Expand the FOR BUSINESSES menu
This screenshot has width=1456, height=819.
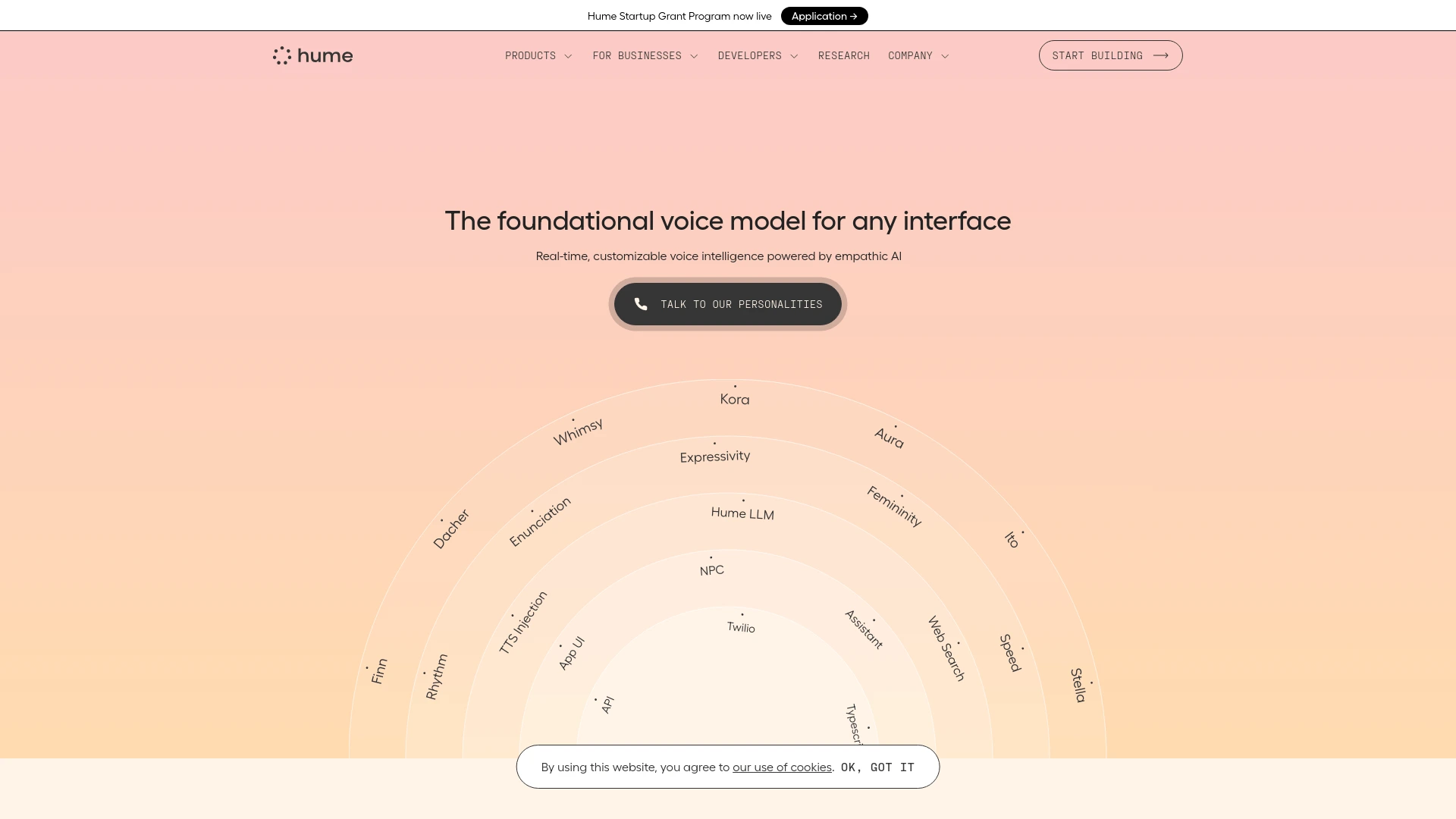coord(644,55)
